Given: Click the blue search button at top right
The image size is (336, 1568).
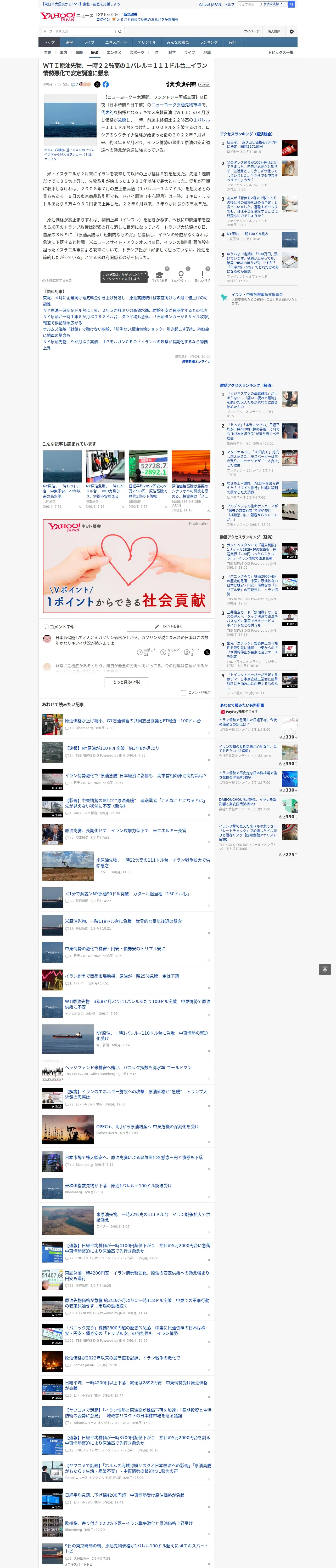Looking at the screenshot, I should point(292,4).
